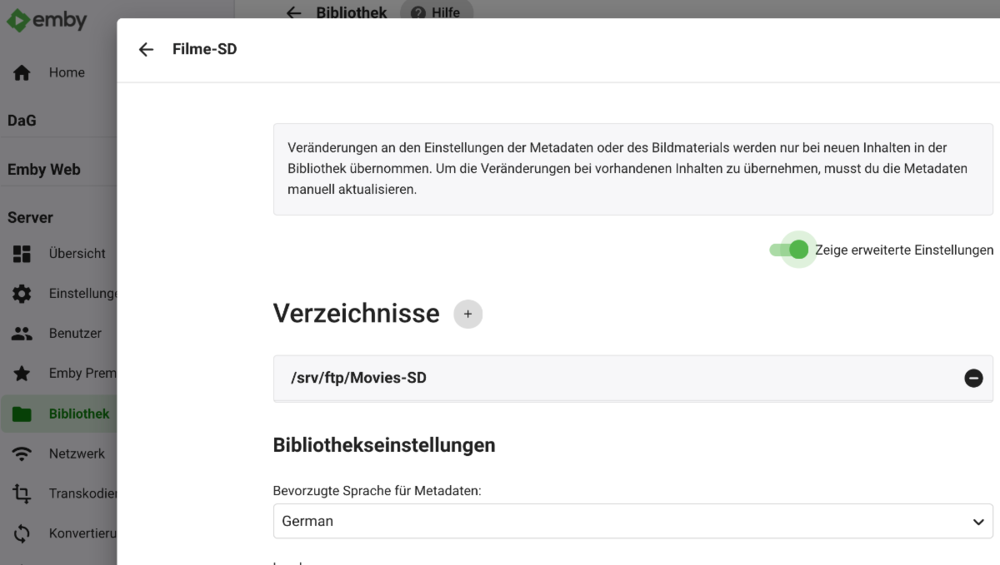The width and height of the screenshot is (1000, 565).
Task: Click the Verzeichnisse heading
Action: (357, 314)
